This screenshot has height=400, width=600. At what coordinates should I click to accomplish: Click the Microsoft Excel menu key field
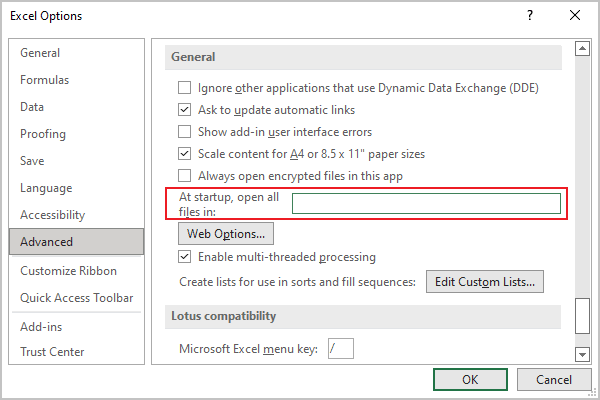[x=341, y=348]
